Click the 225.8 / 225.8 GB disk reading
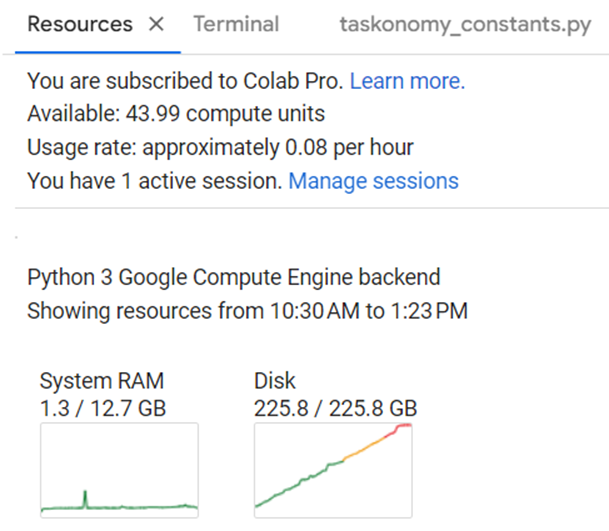The width and height of the screenshot is (609, 531). coord(335,408)
